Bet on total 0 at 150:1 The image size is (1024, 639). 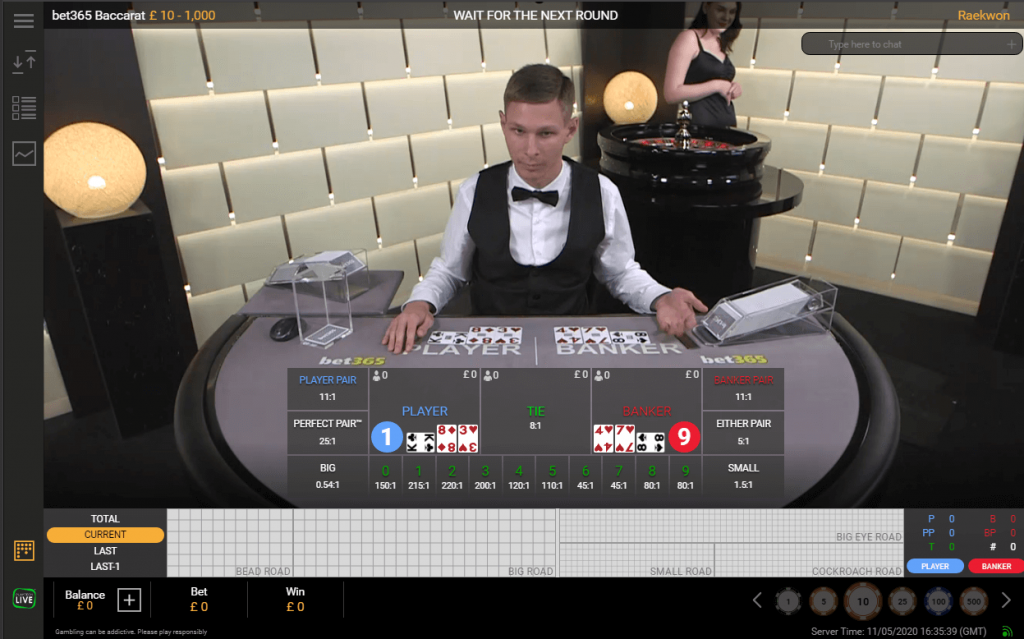385,477
